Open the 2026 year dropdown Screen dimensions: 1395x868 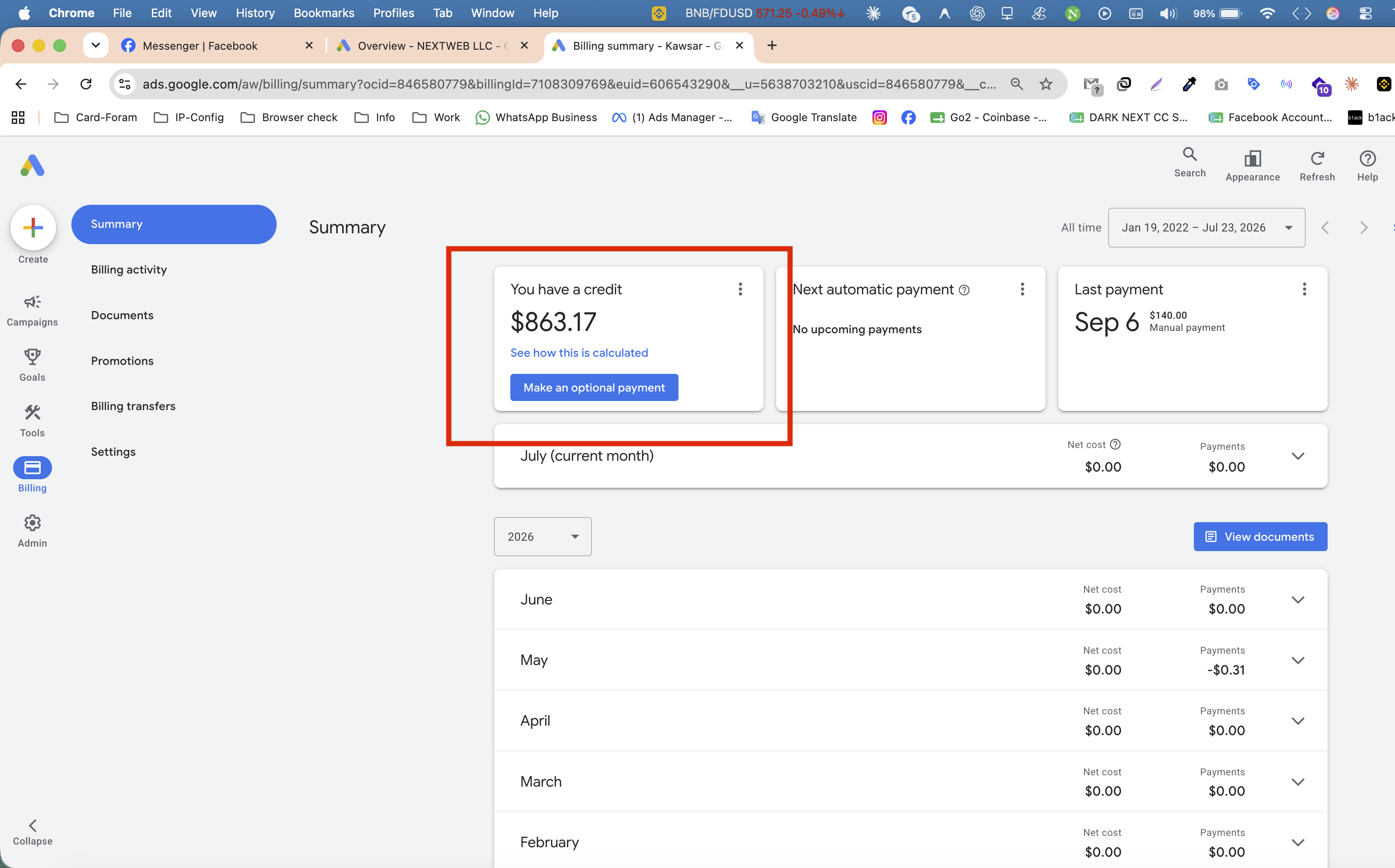[x=542, y=536]
